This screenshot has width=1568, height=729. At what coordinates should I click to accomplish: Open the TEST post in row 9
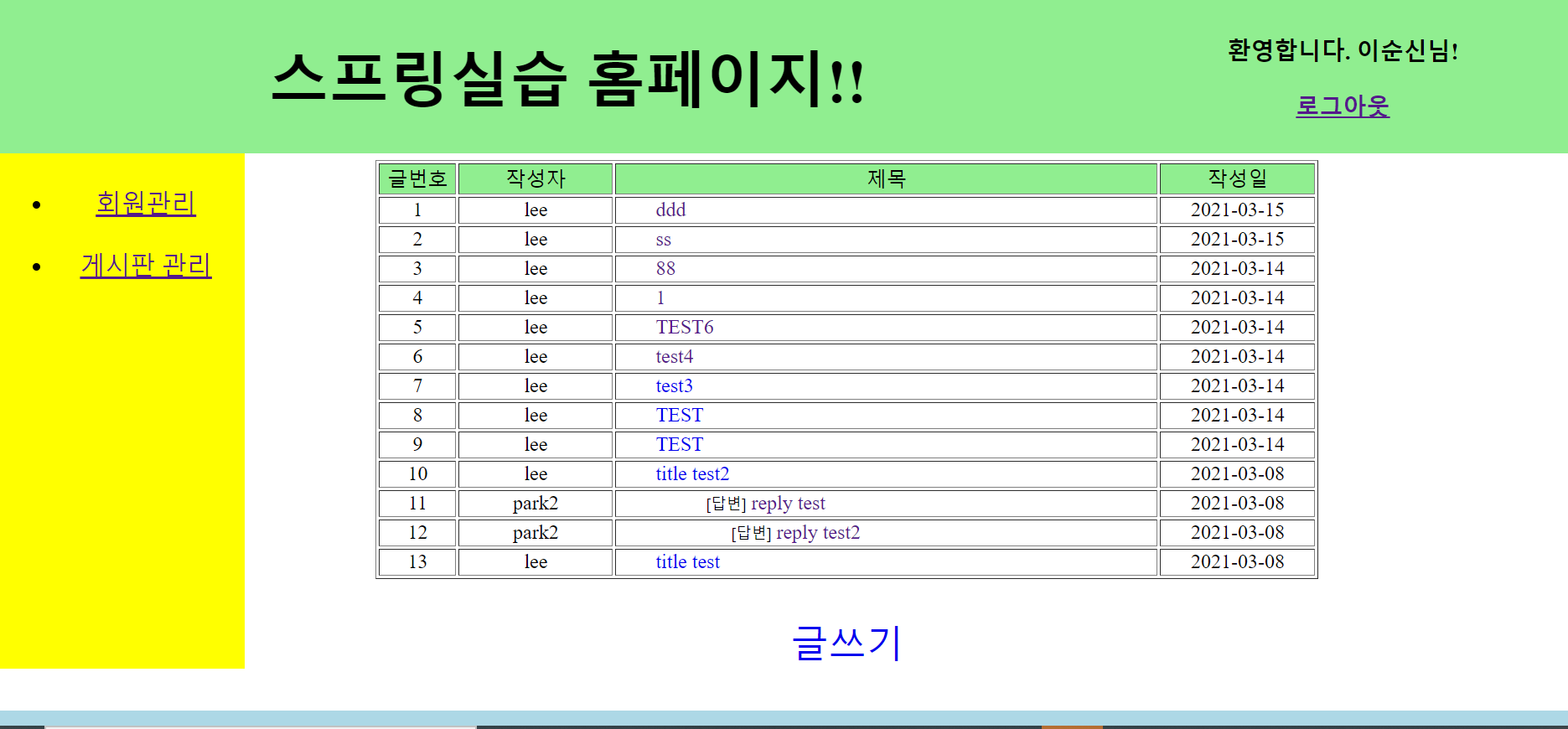(680, 445)
